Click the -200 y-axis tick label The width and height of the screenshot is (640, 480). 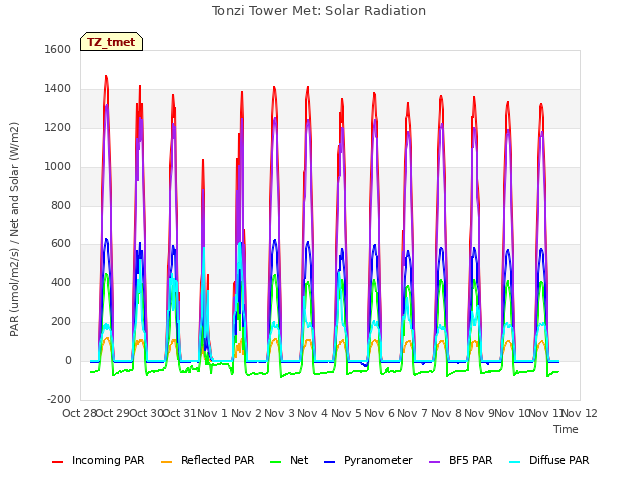59,399
